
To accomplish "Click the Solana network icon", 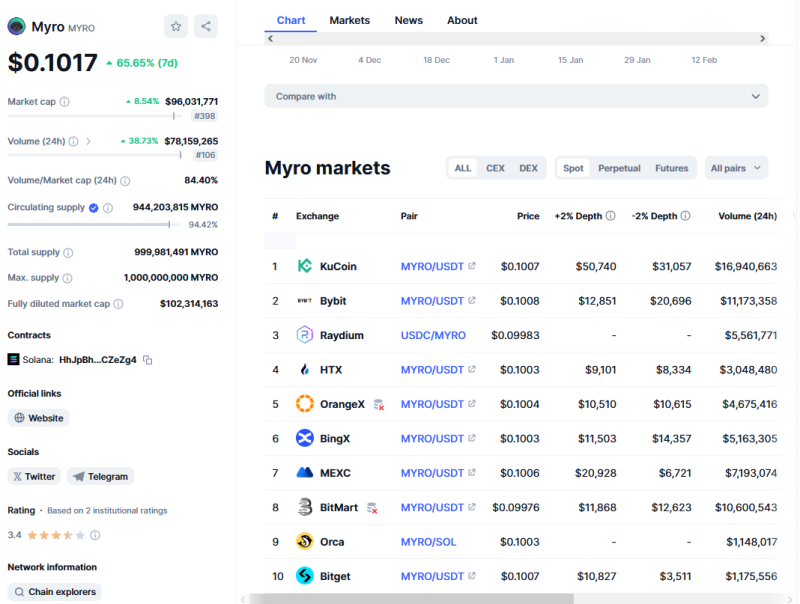I will coord(13,360).
